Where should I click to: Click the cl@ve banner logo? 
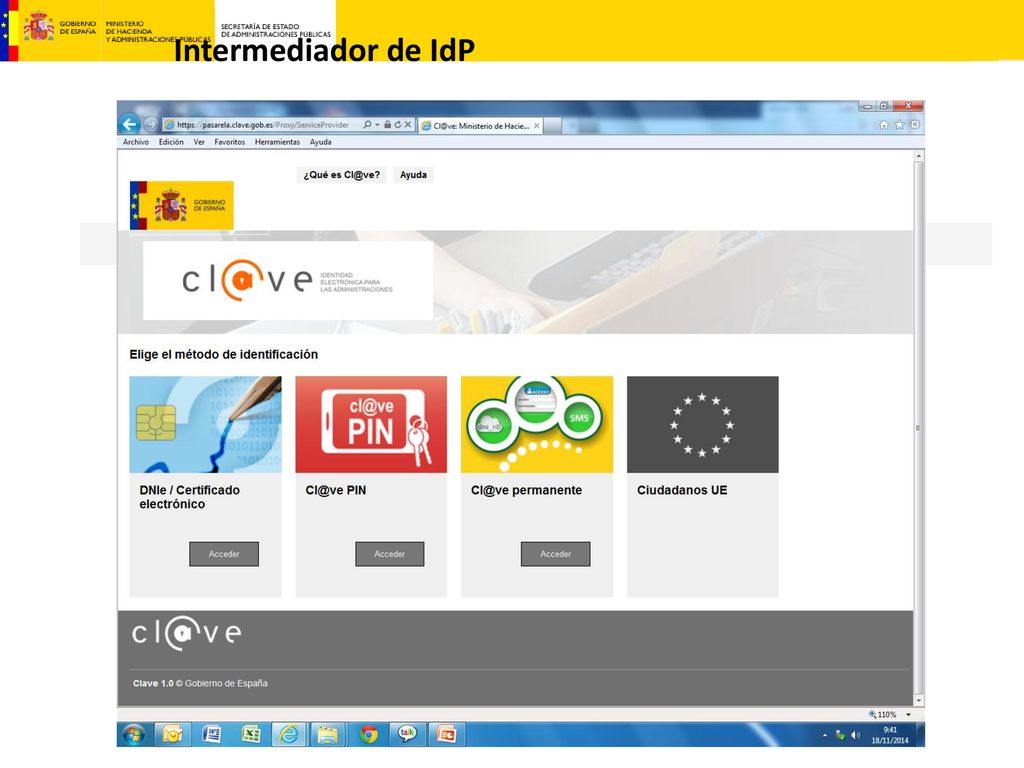287,280
